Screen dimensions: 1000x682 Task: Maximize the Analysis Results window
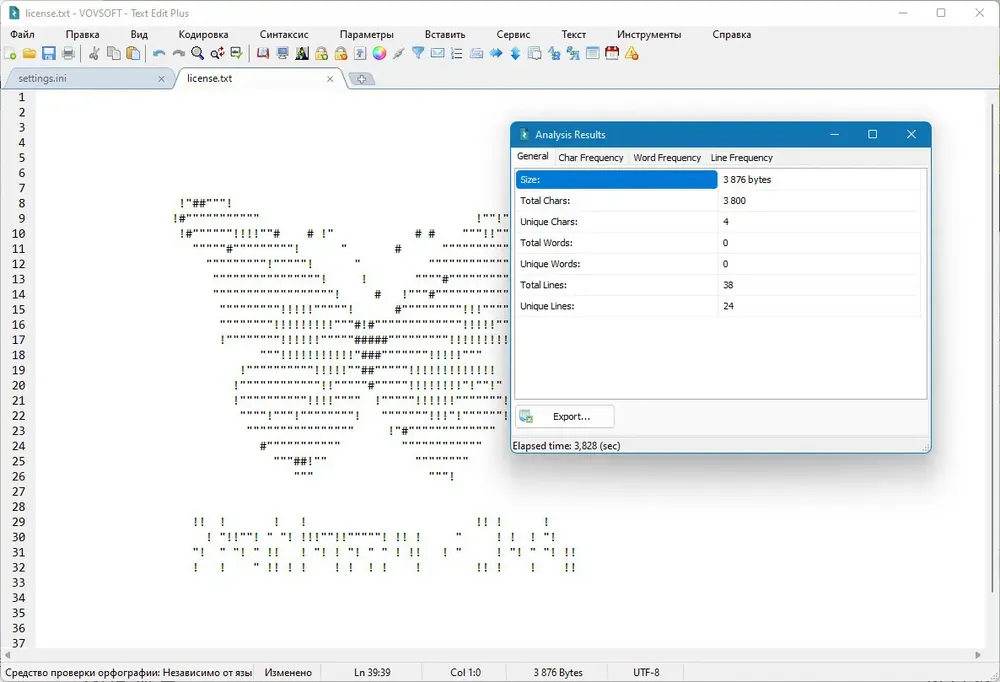click(x=872, y=134)
